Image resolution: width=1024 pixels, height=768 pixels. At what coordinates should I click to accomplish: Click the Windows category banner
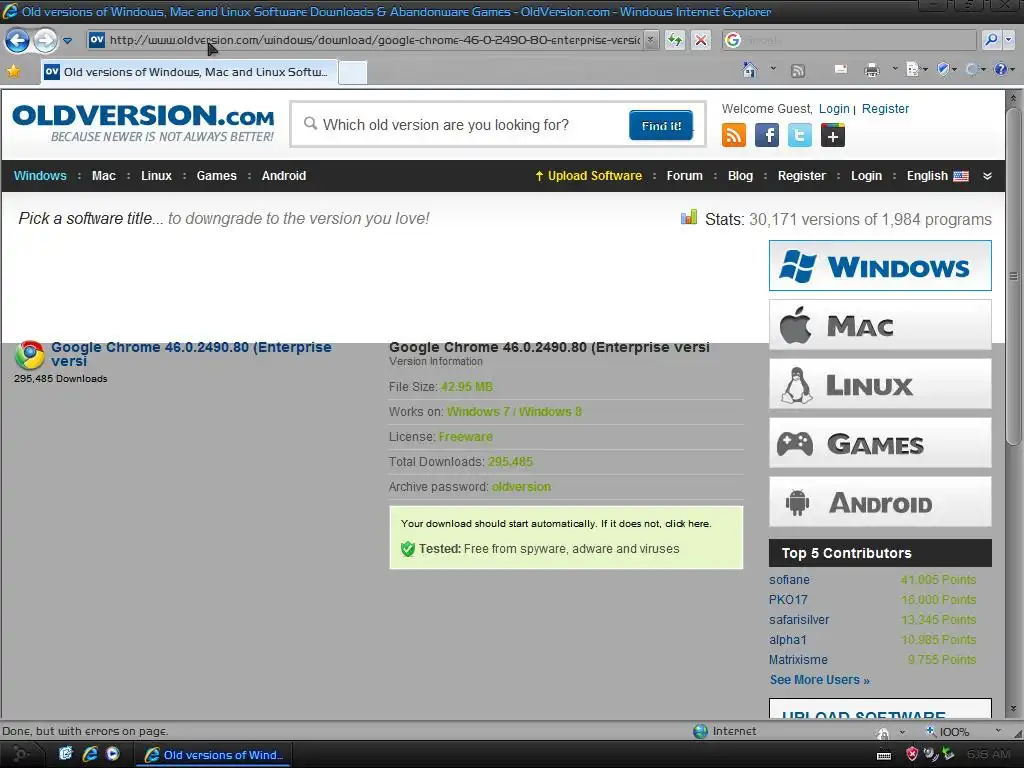(880, 266)
